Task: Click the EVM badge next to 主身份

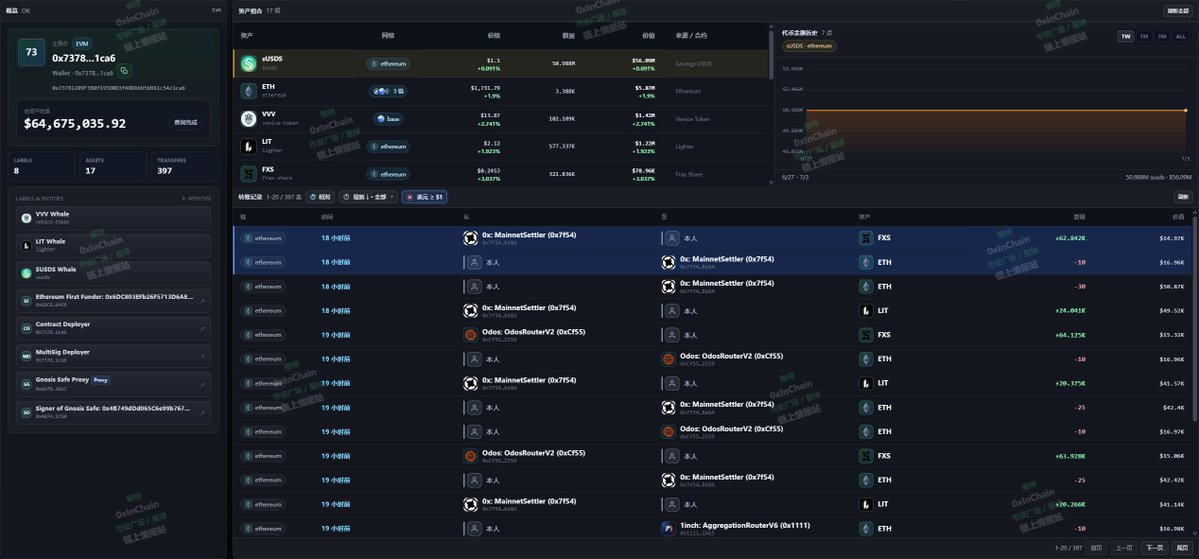Action: 83,44
